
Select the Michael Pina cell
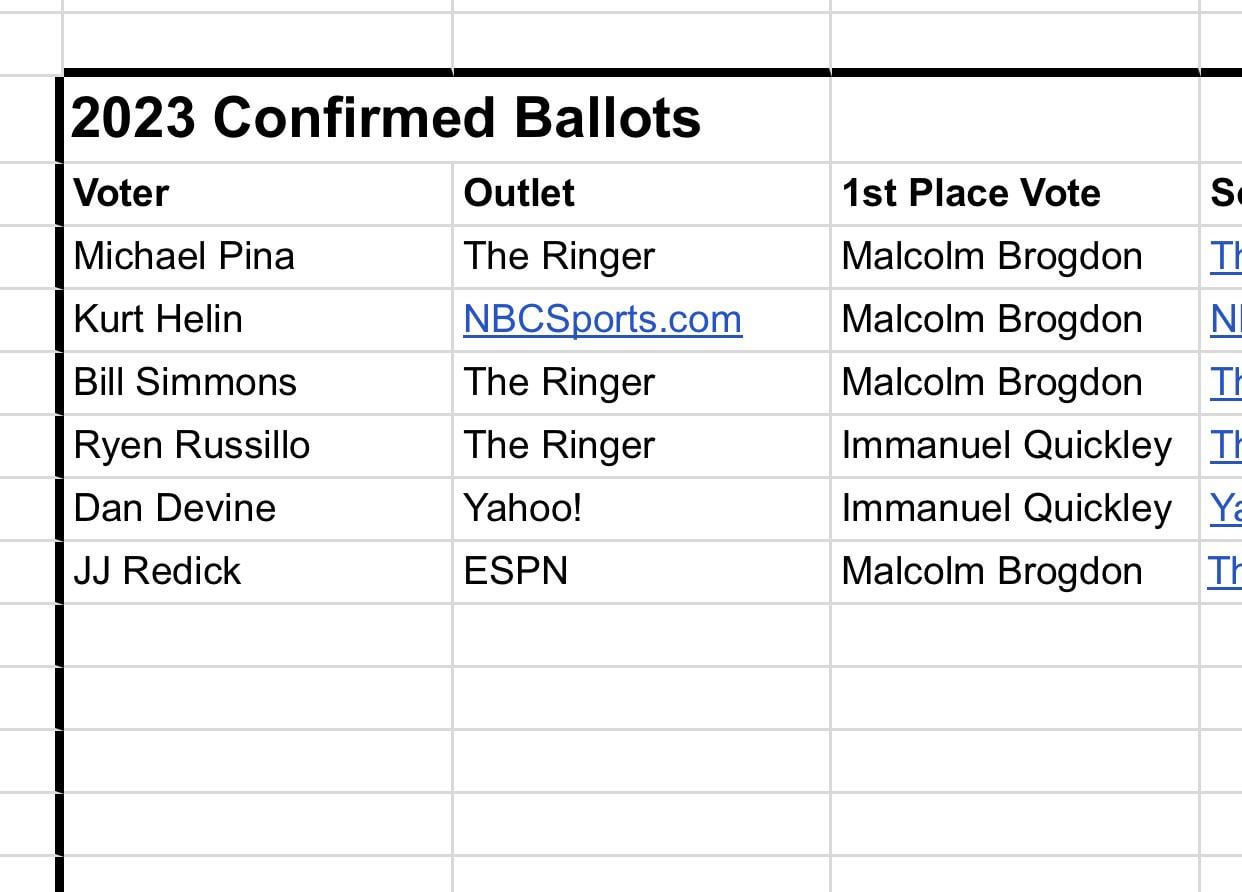[x=184, y=257]
